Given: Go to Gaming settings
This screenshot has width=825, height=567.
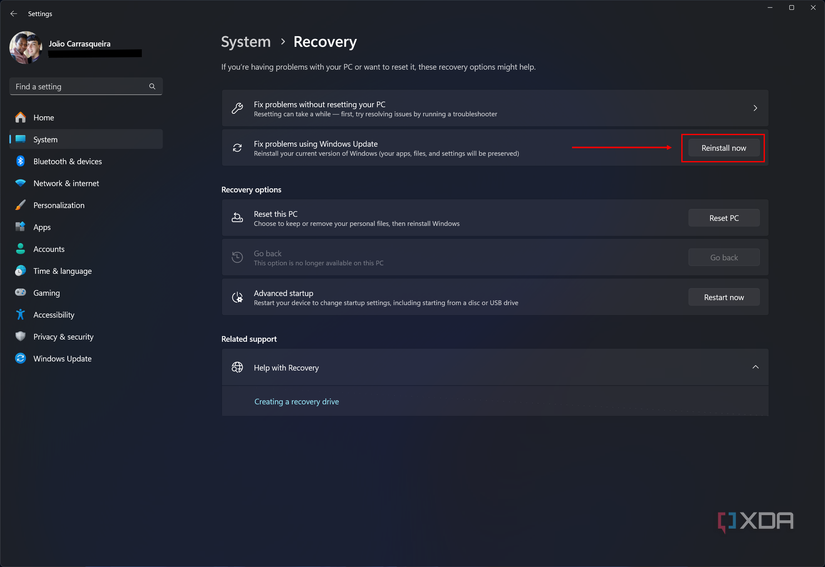Looking at the screenshot, I should point(86,293).
